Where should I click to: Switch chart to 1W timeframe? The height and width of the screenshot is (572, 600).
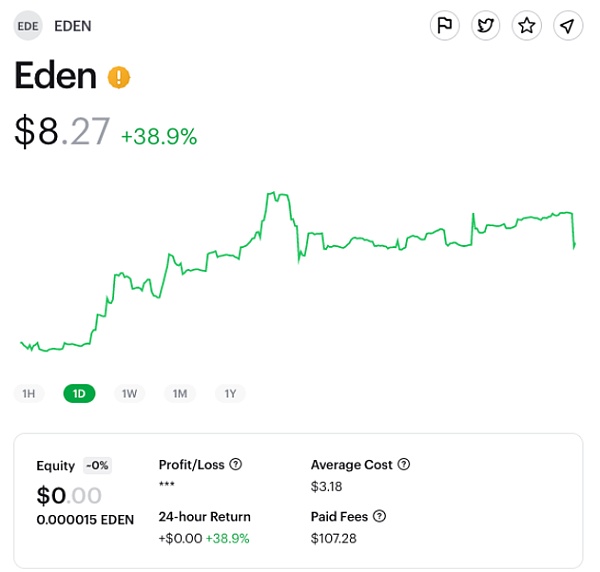coord(129,394)
